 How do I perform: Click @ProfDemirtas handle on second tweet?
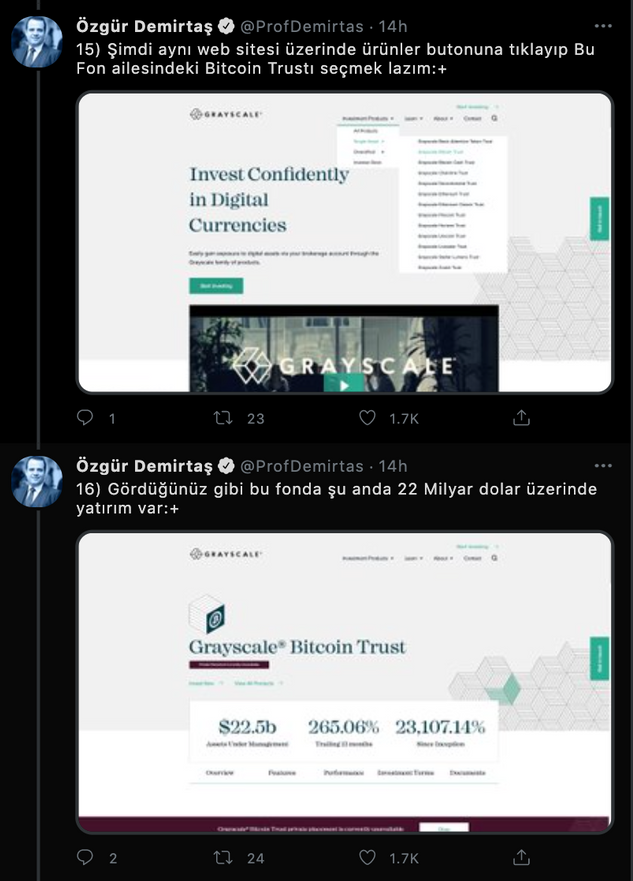(x=302, y=466)
